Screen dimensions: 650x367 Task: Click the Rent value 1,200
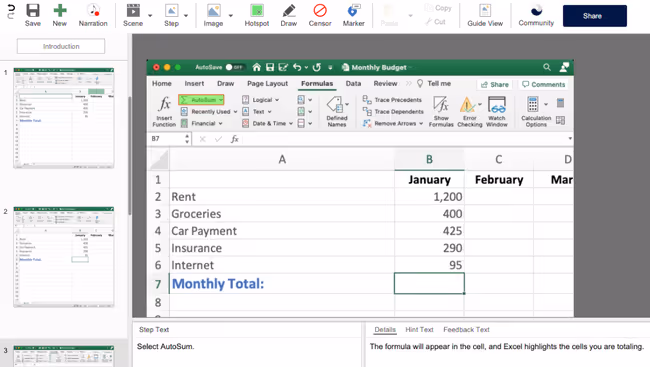[429, 197]
